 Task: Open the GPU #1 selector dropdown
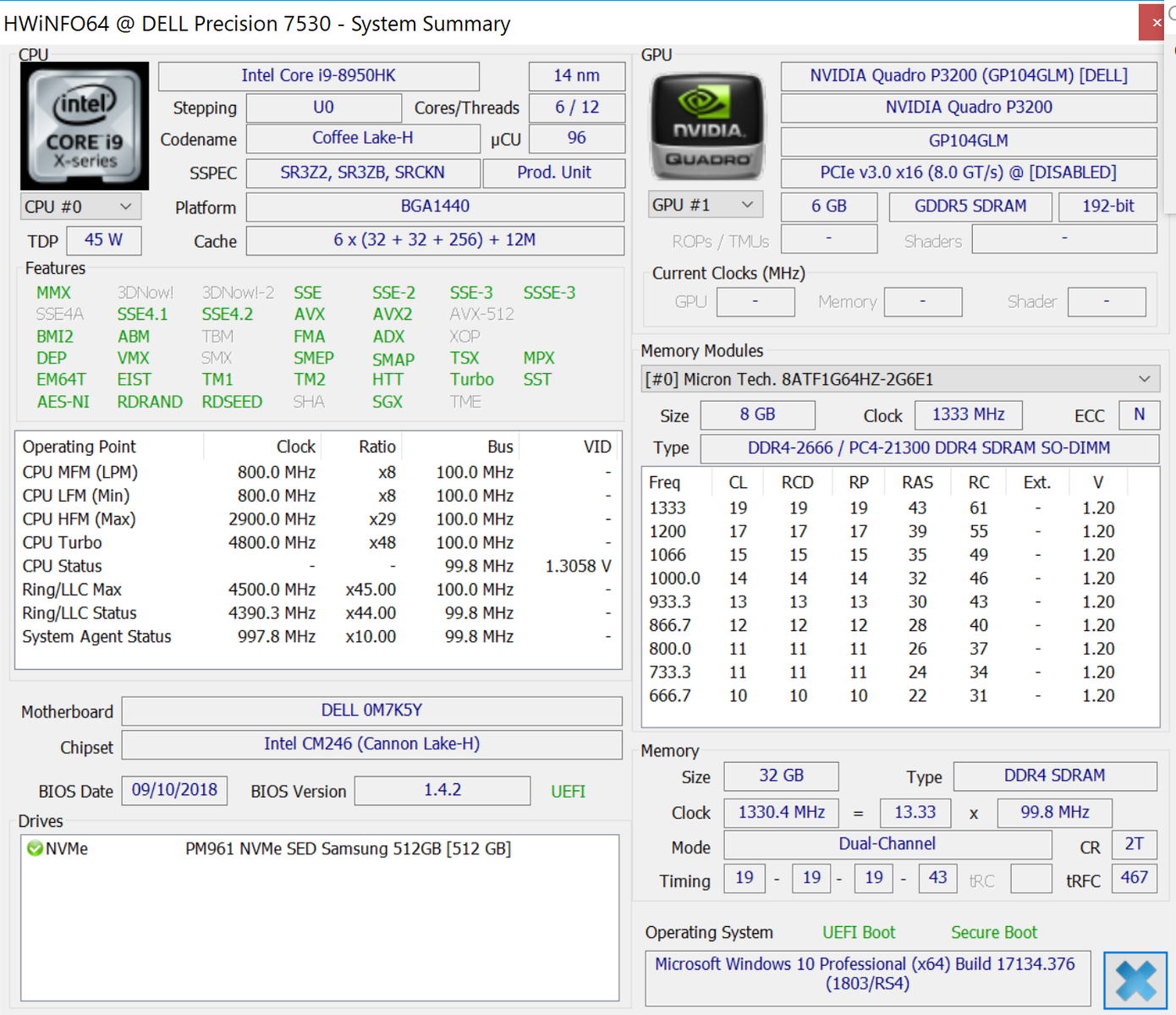point(706,205)
